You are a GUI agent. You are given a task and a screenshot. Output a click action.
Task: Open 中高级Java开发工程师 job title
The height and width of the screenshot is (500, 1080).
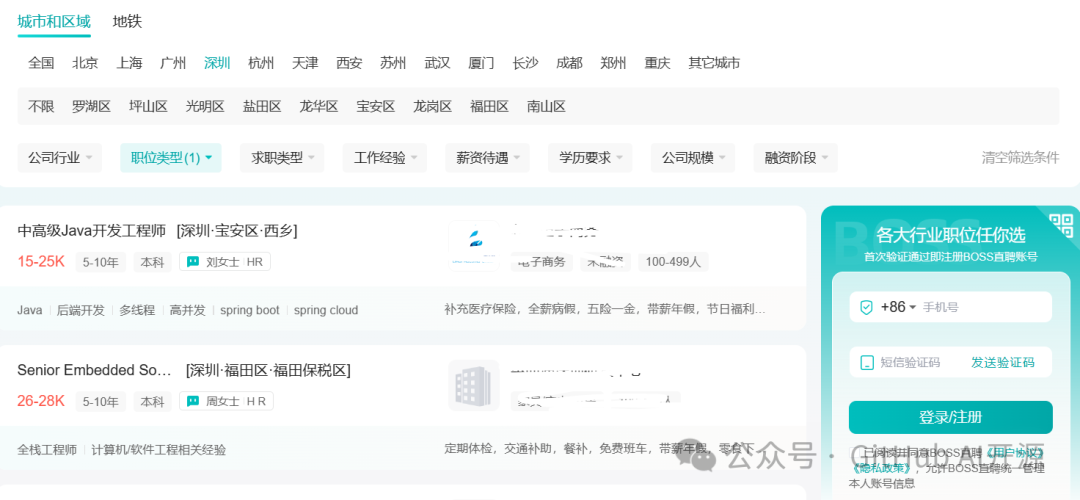(92, 231)
